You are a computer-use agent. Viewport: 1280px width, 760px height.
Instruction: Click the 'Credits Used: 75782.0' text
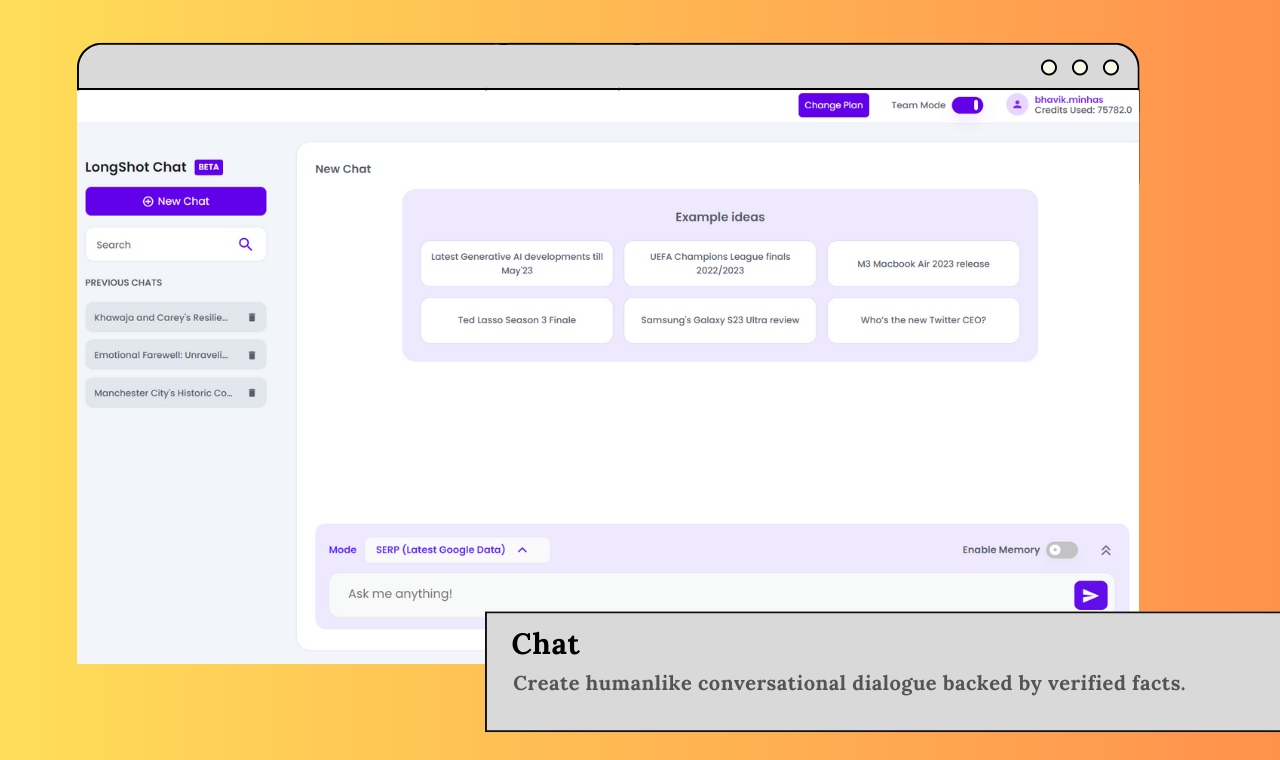tap(1083, 110)
